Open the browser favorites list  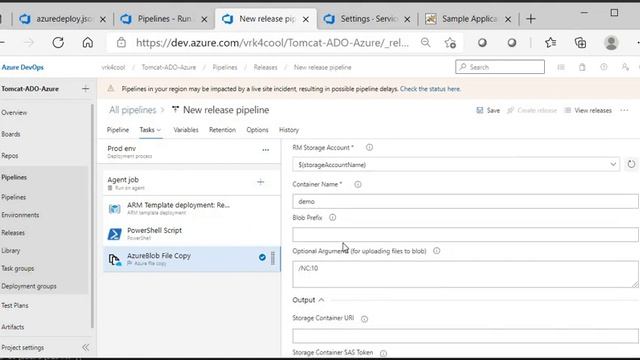click(550, 42)
